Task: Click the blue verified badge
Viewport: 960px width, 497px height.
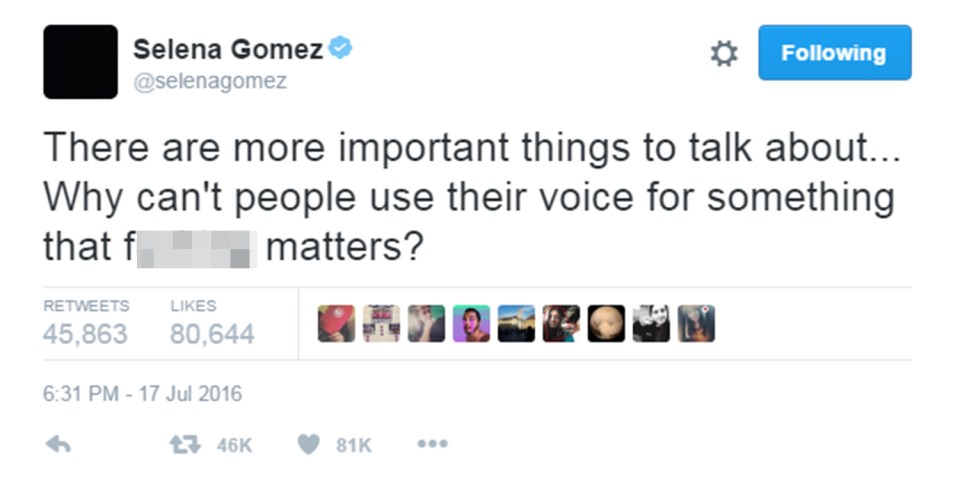Action: coord(340,48)
